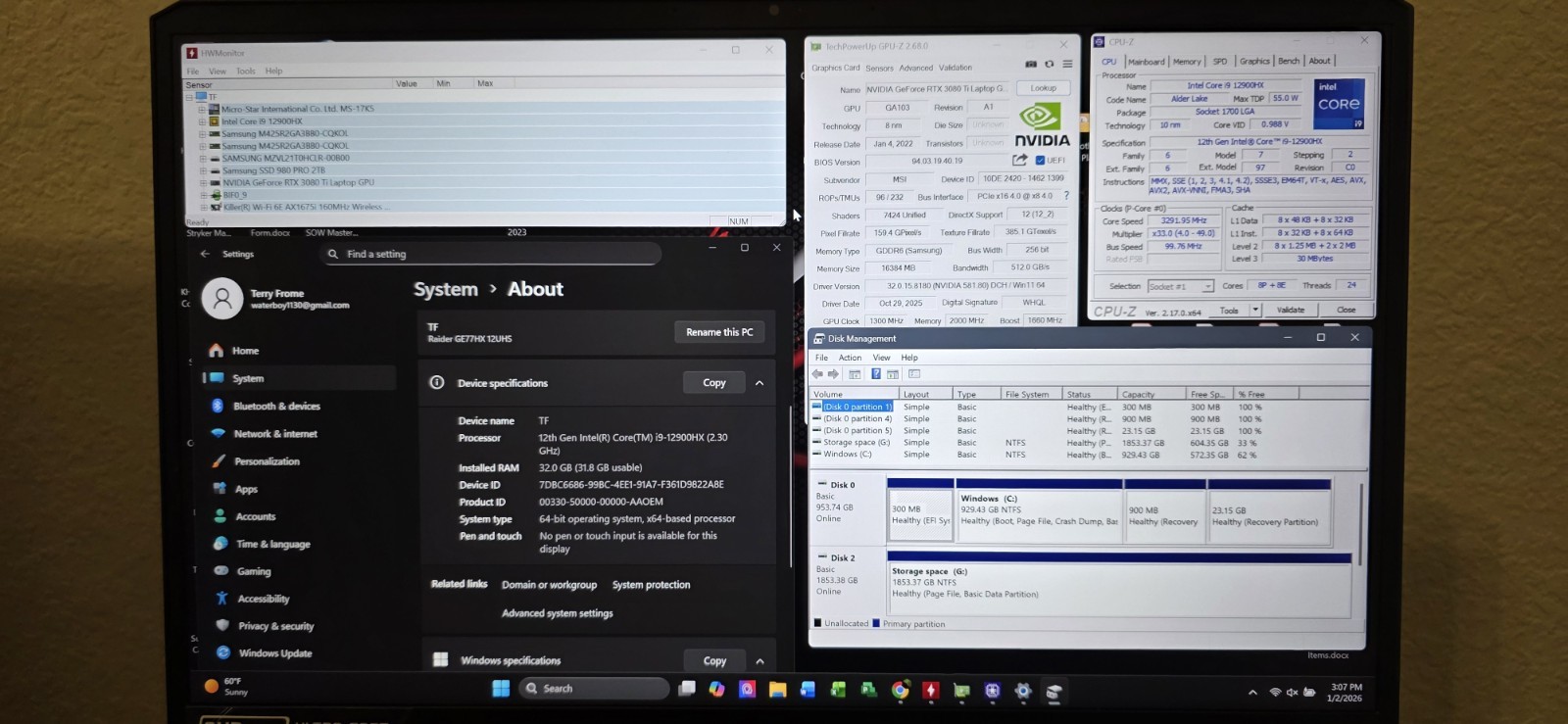Open Accounts in Settings sidebar

point(255,516)
